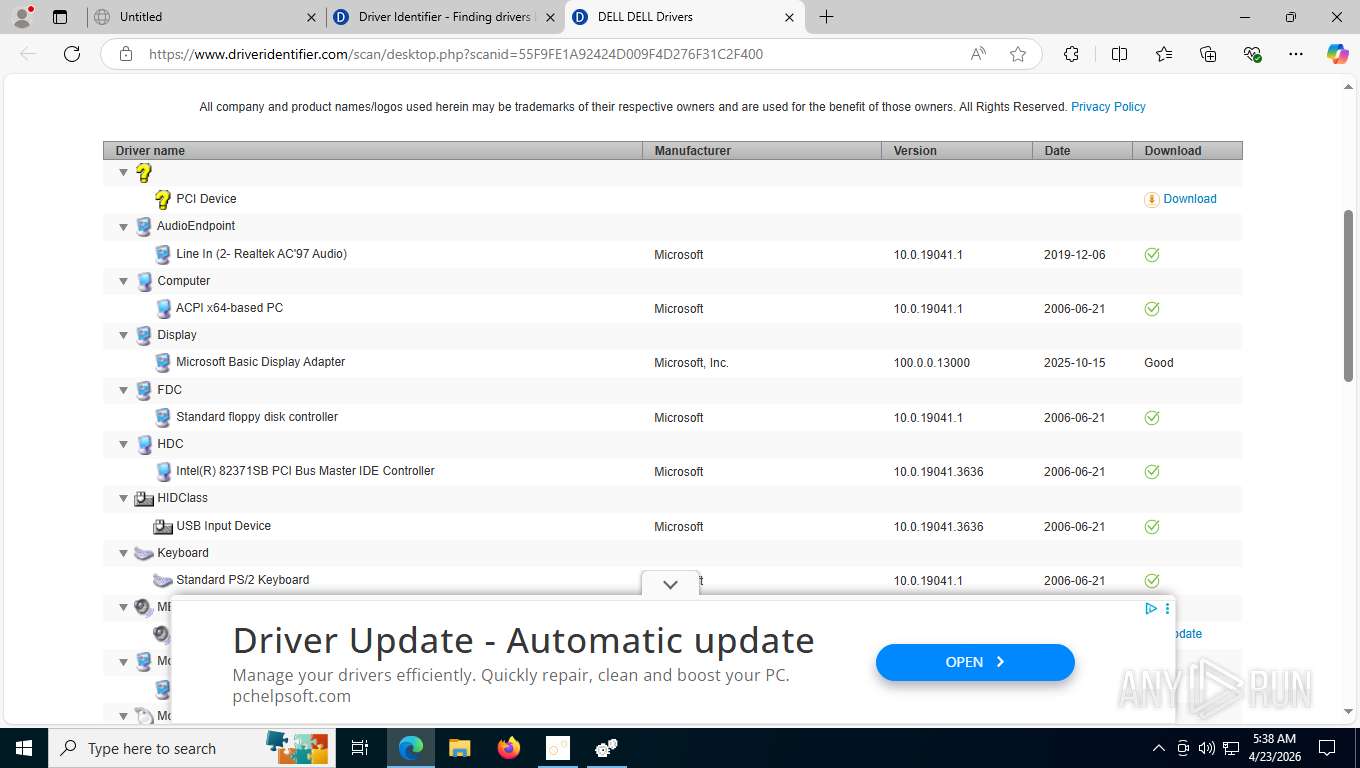Collapse the AudioEndpoint tree node

pos(124,226)
